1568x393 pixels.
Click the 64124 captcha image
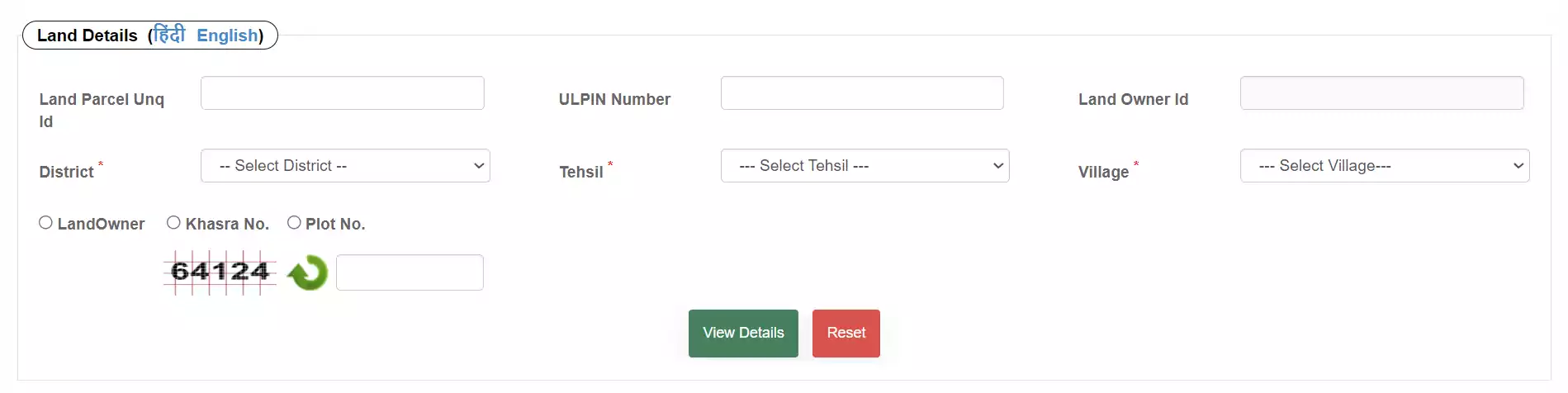(220, 272)
